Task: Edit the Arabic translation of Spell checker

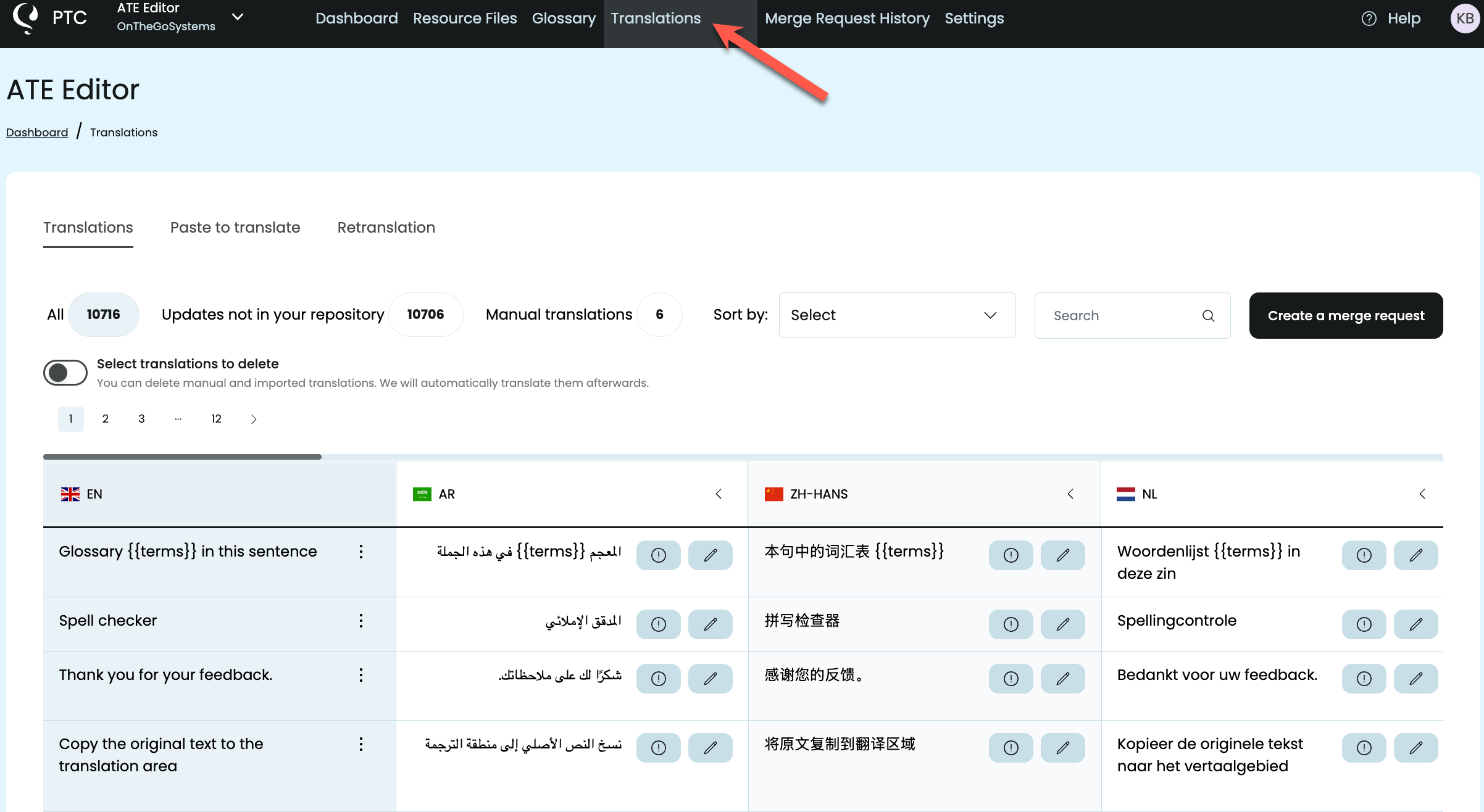Action: [710, 624]
